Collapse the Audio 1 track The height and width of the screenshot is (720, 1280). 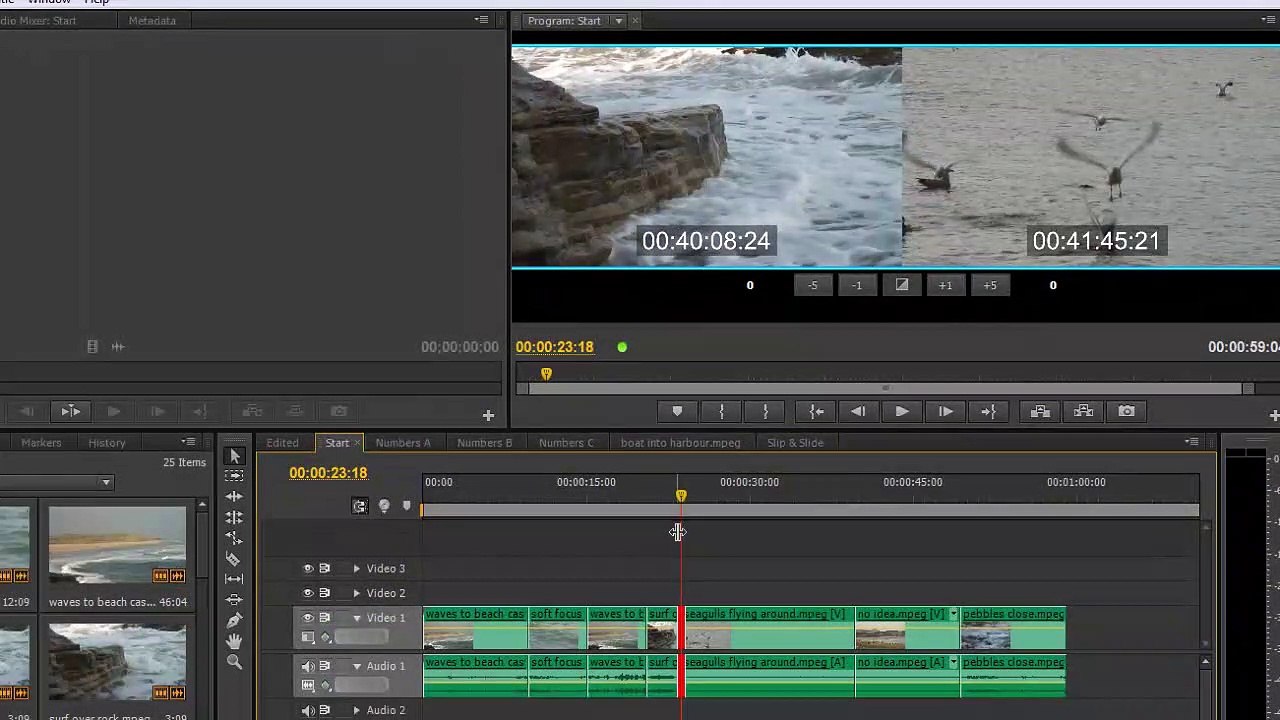(x=356, y=666)
